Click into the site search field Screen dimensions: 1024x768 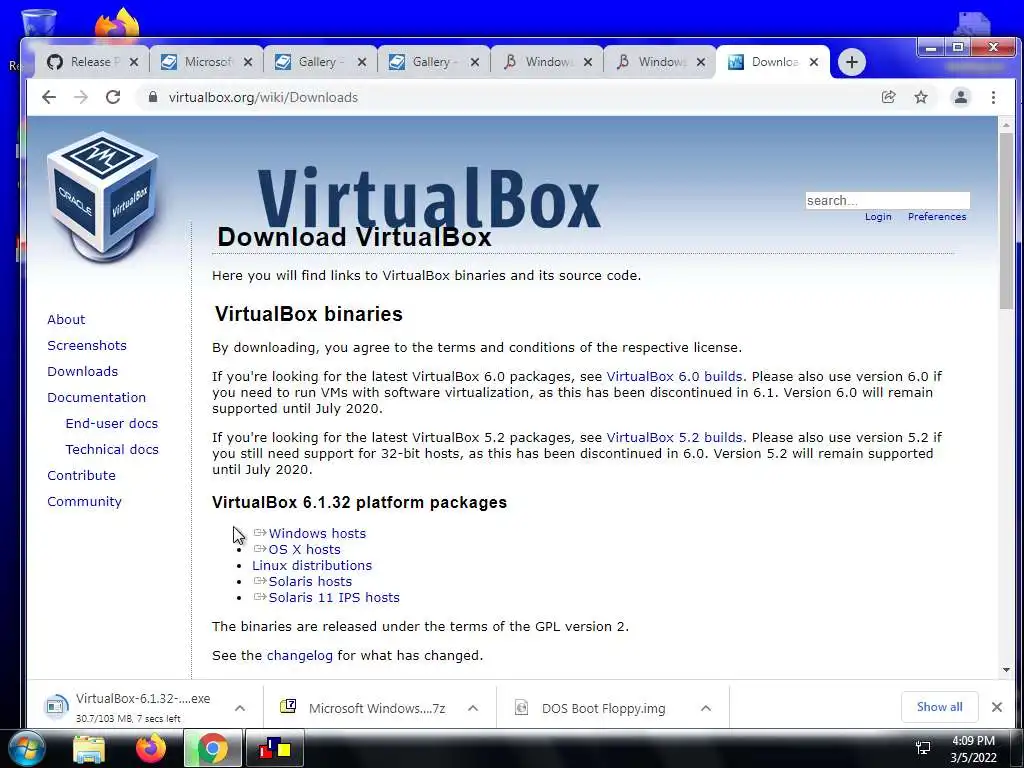click(x=888, y=200)
